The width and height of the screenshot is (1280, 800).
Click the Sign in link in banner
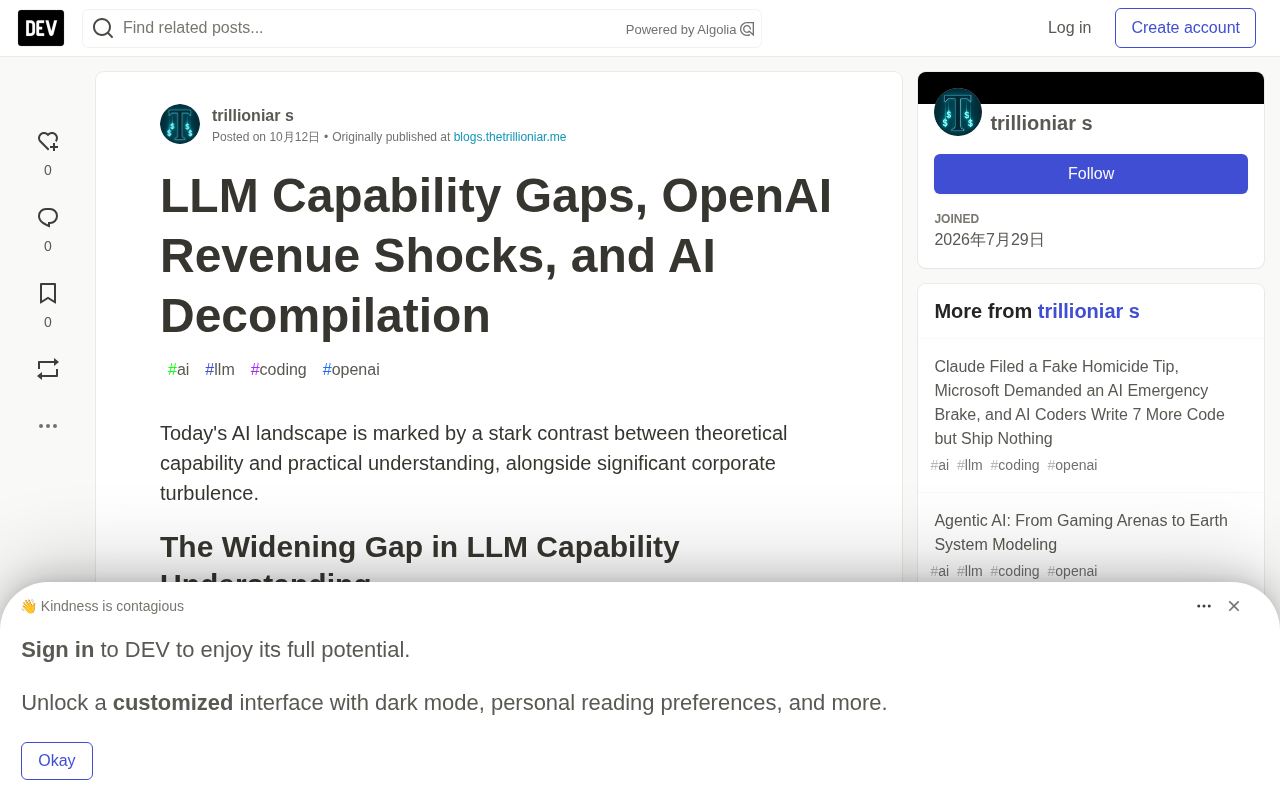click(58, 650)
